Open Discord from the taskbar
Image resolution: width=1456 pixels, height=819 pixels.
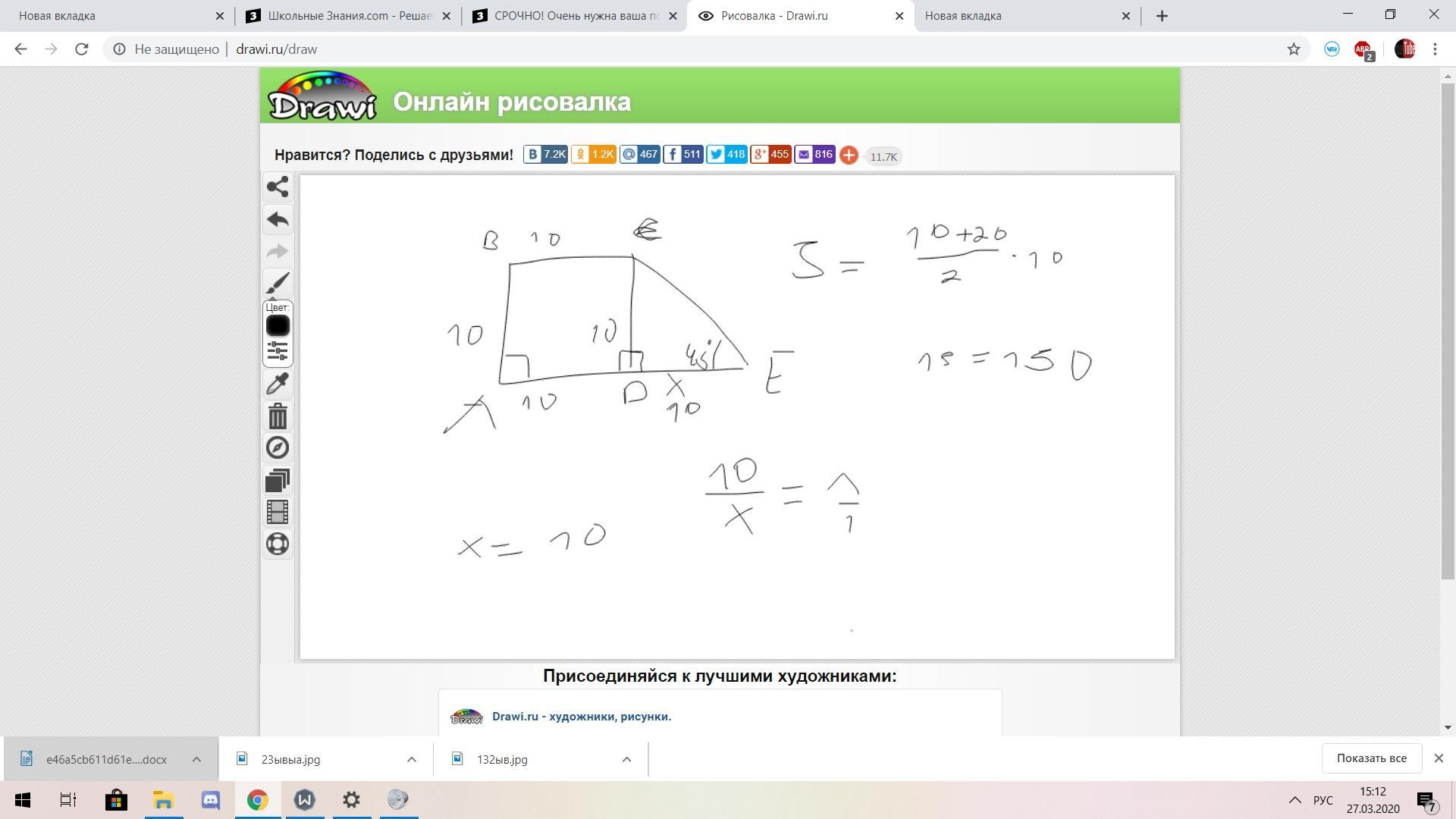coord(210,800)
